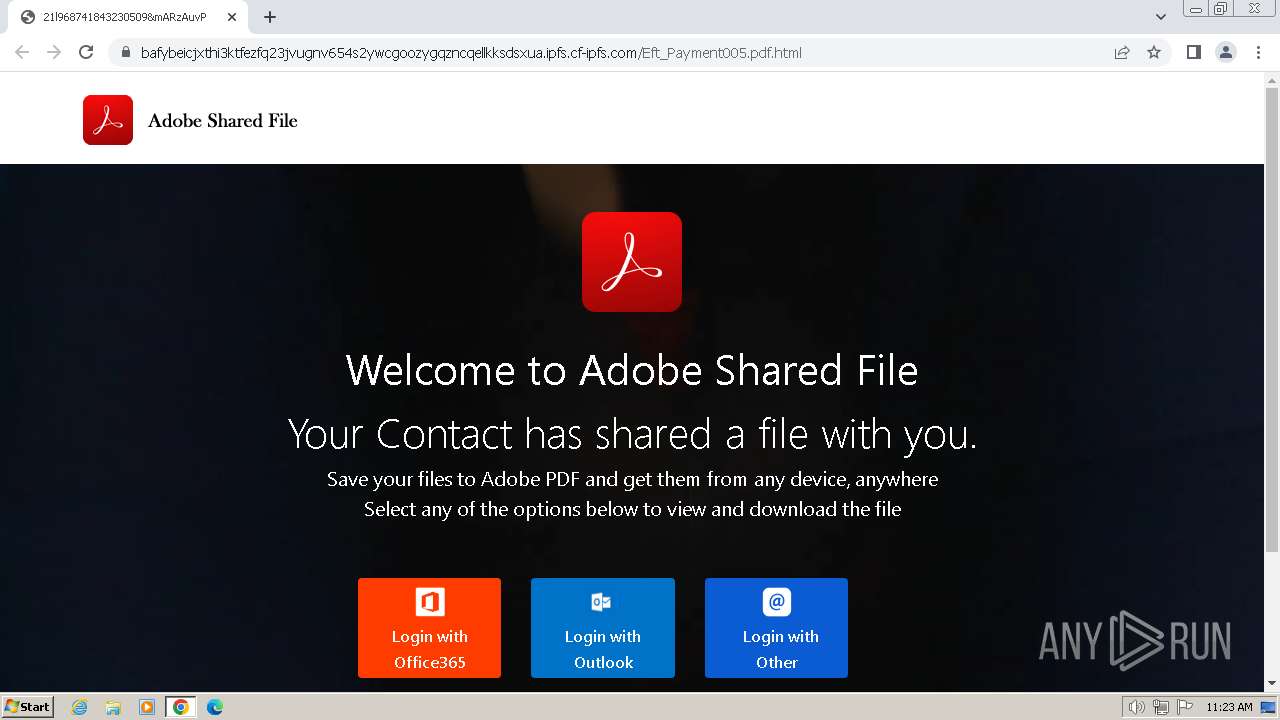Click the volume speaker tray icon
This screenshot has height=720, width=1280.
[x=1137, y=707]
